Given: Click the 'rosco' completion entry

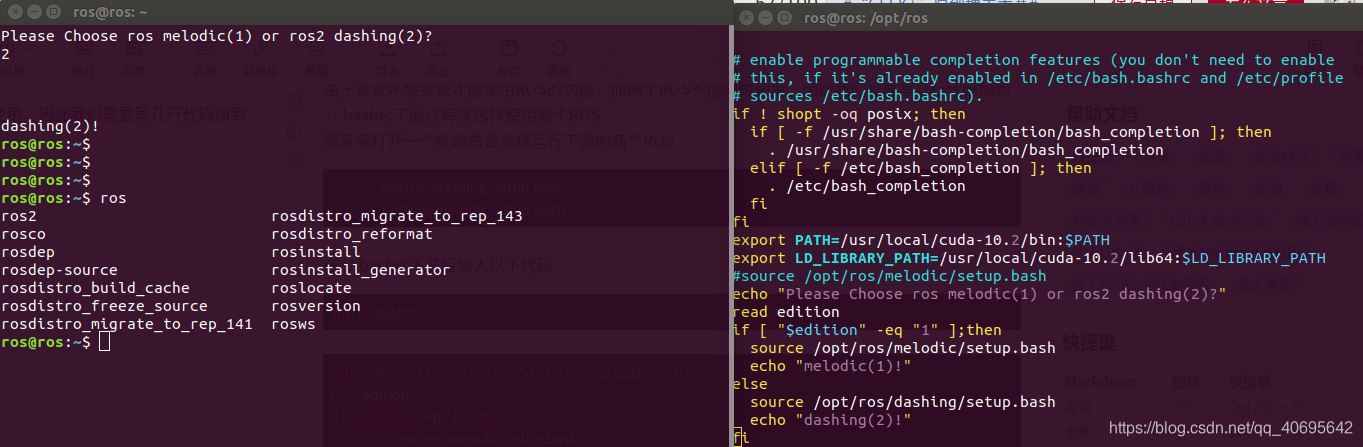Looking at the screenshot, I should [23, 234].
